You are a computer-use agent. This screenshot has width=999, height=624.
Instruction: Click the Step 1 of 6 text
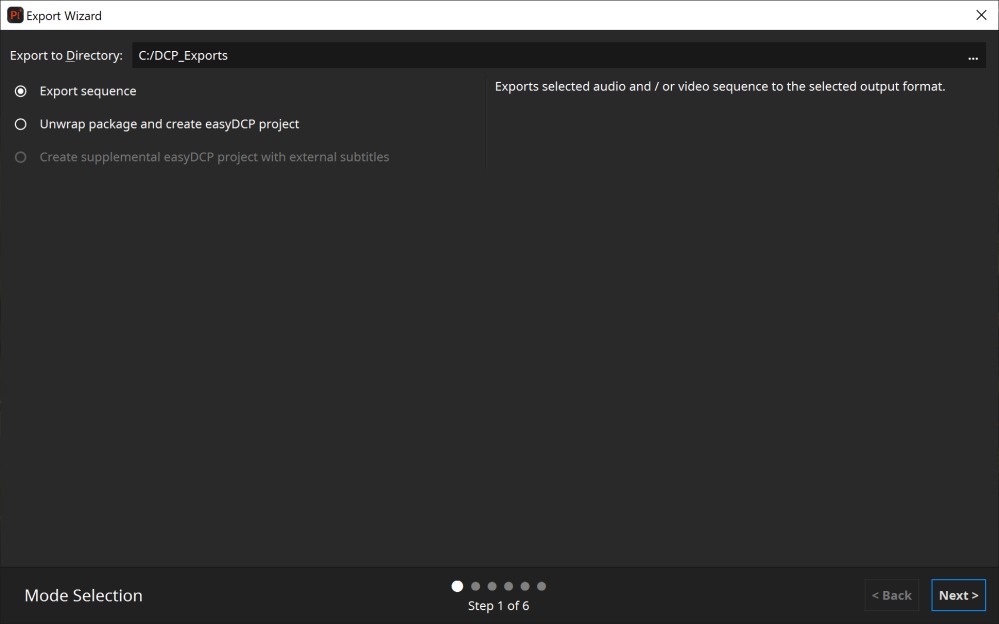498,606
